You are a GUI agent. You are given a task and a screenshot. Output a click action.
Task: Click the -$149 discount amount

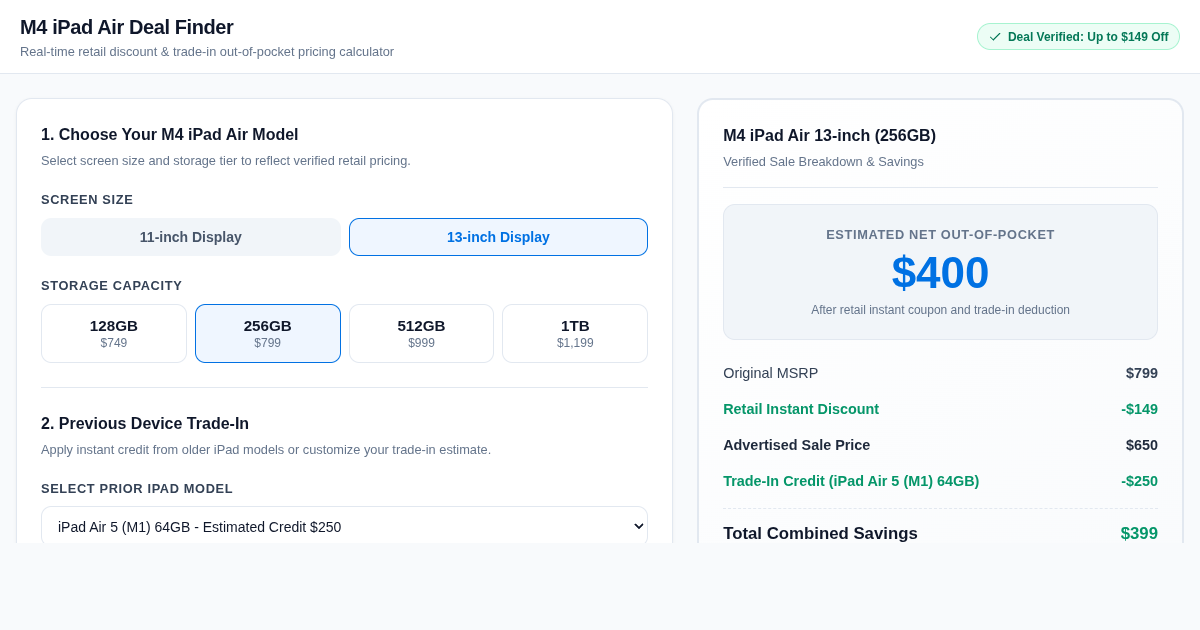[x=1139, y=409]
